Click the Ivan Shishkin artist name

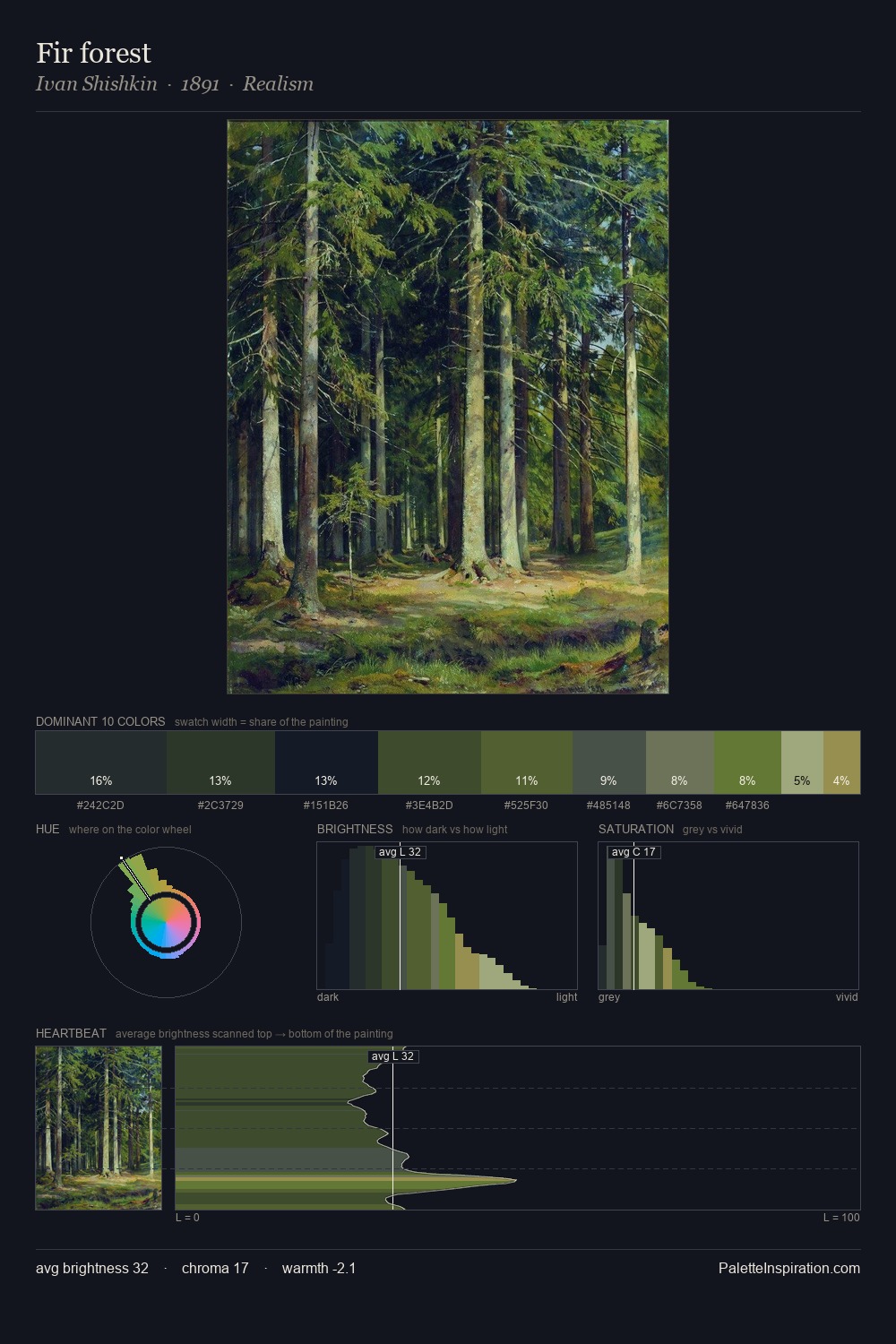coord(97,84)
